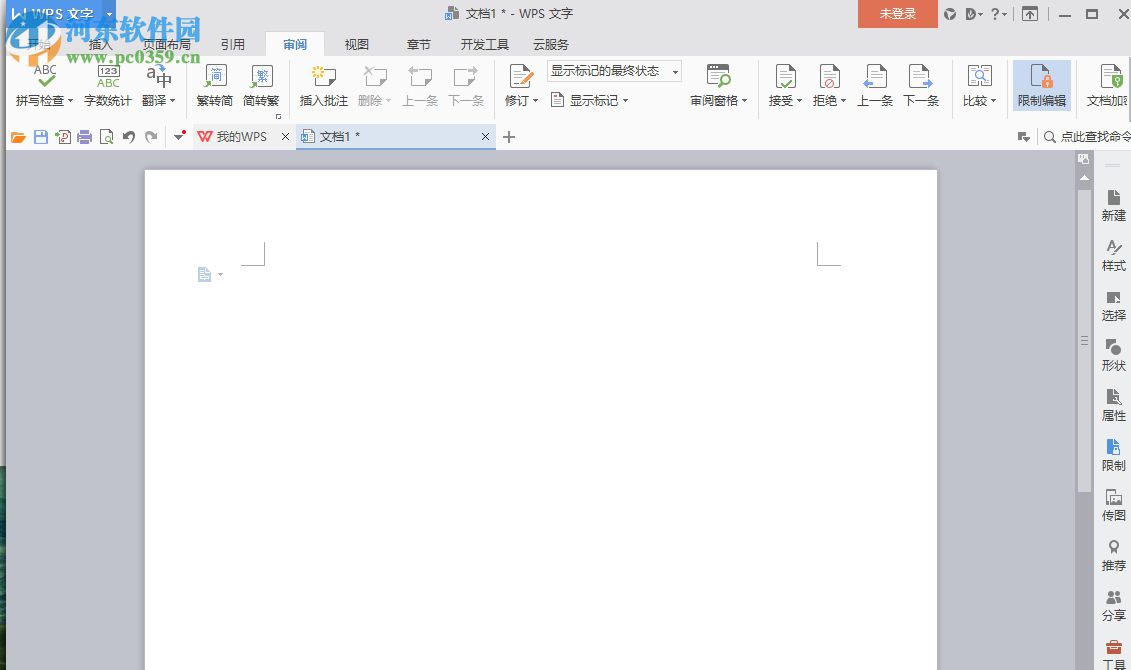The image size is (1131, 670).
Task: Switch to the 视图 ribbon tab
Action: coord(356,44)
